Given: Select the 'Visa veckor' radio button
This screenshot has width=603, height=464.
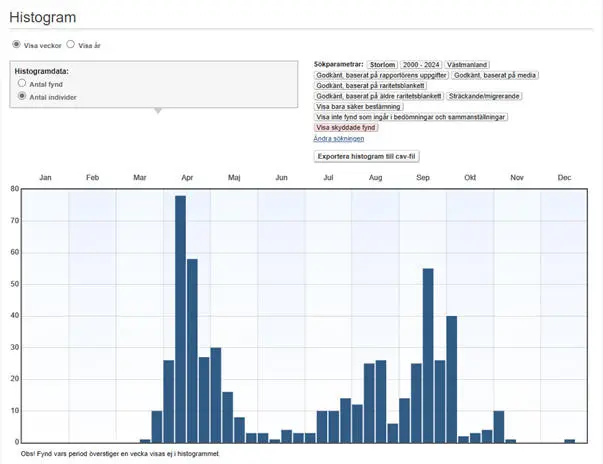Looking at the screenshot, I should point(16,45).
